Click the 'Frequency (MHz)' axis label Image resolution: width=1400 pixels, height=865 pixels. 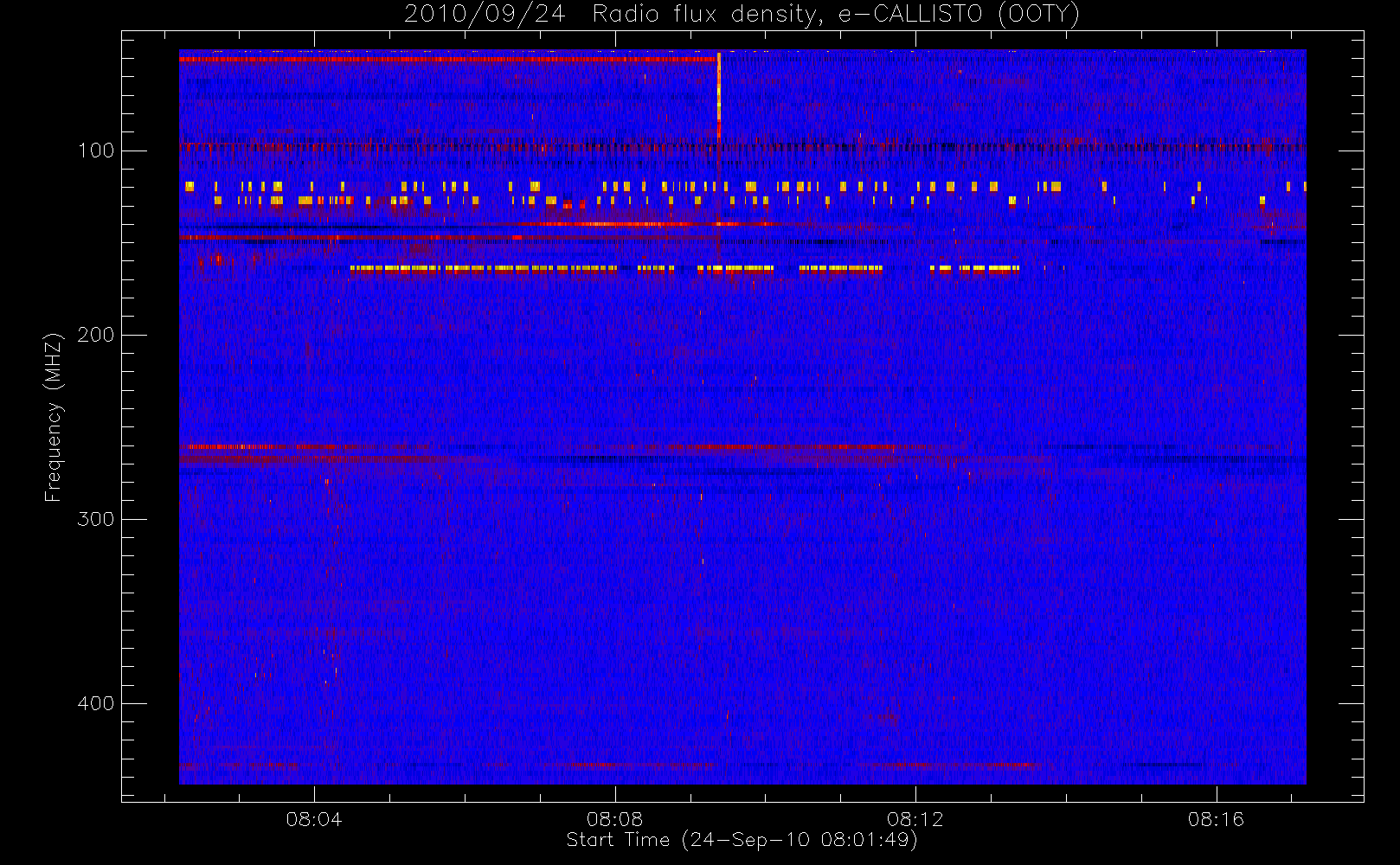tap(54, 417)
